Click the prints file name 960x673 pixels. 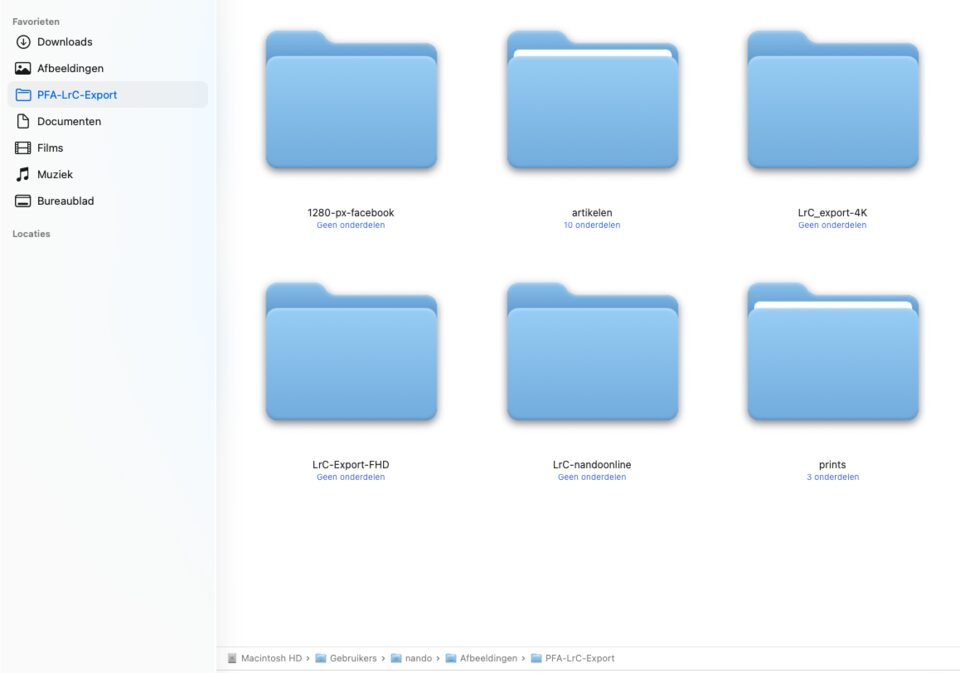pyautogui.click(x=833, y=465)
